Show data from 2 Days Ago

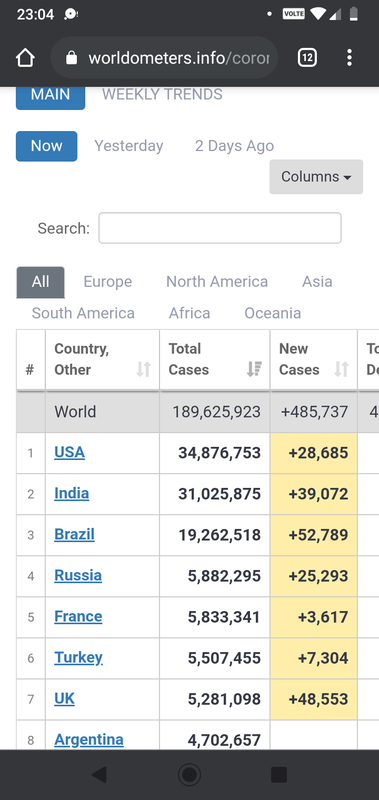click(x=234, y=146)
